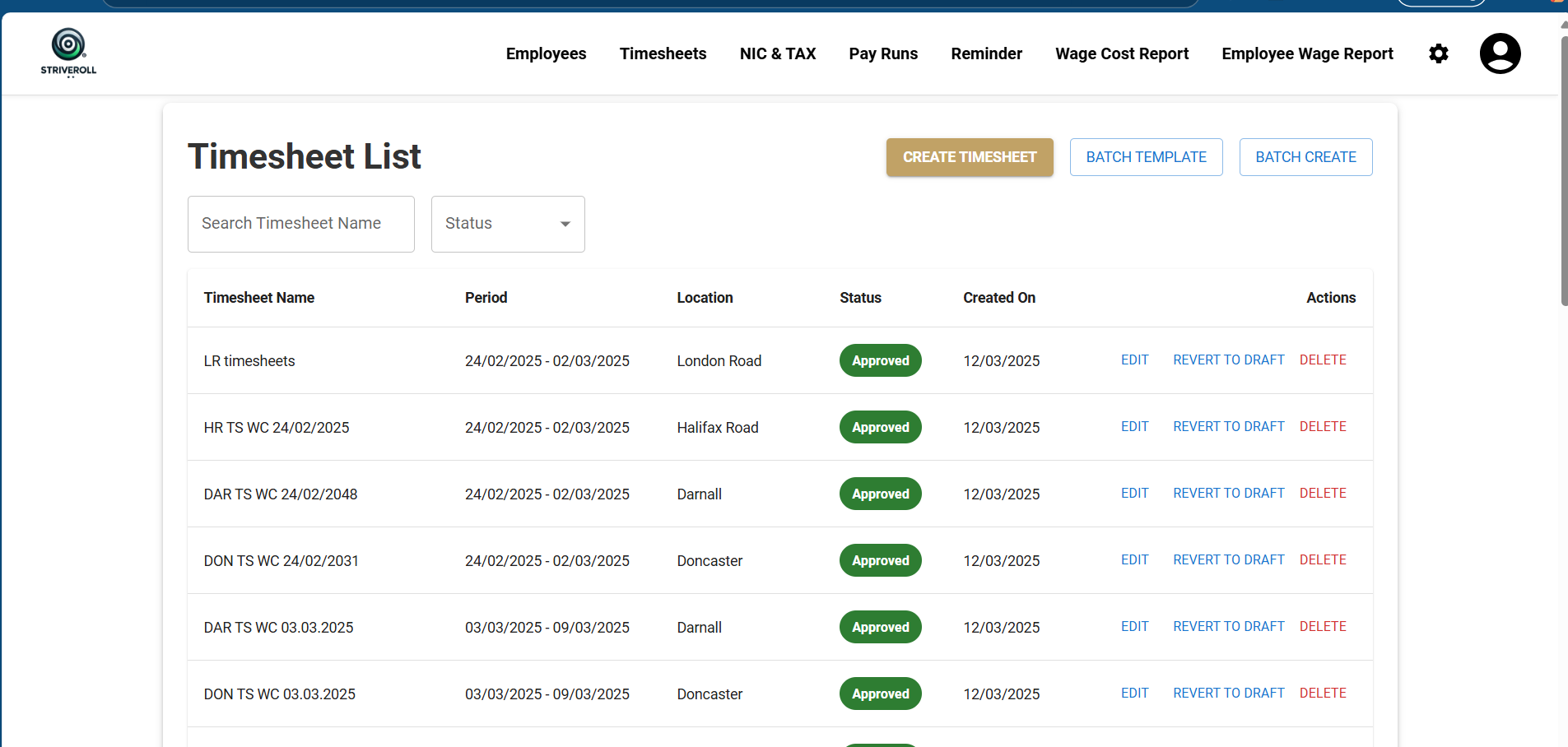The height and width of the screenshot is (747, 1568).
Task: Open settings gear icon
Action: click(1439, 53)
